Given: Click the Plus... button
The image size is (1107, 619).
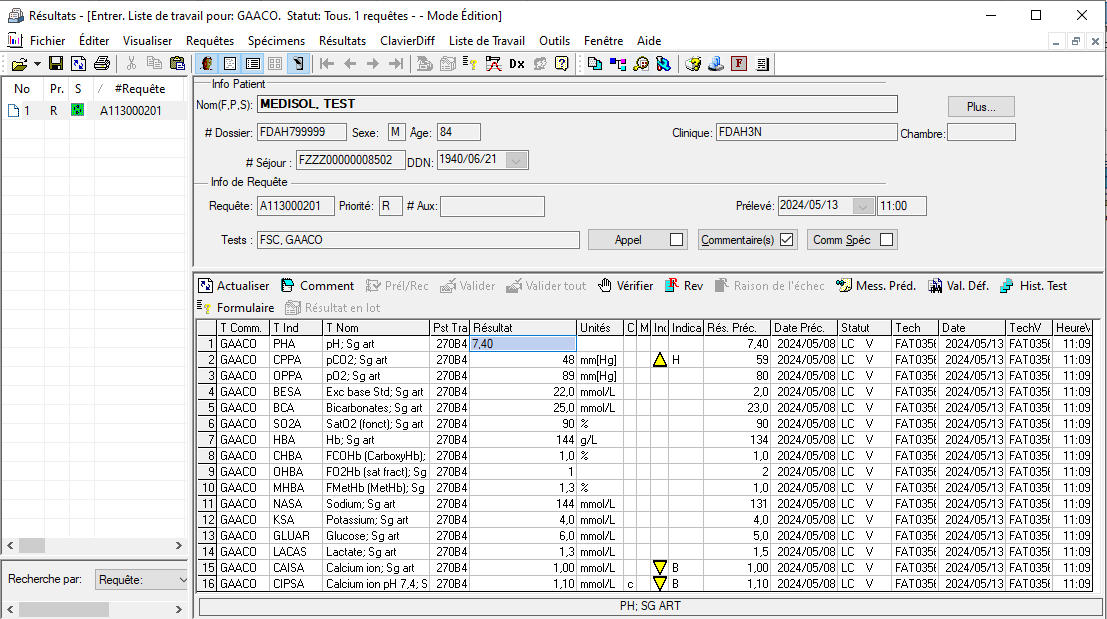Looking at the screenshot, I should tap(981, 107).
